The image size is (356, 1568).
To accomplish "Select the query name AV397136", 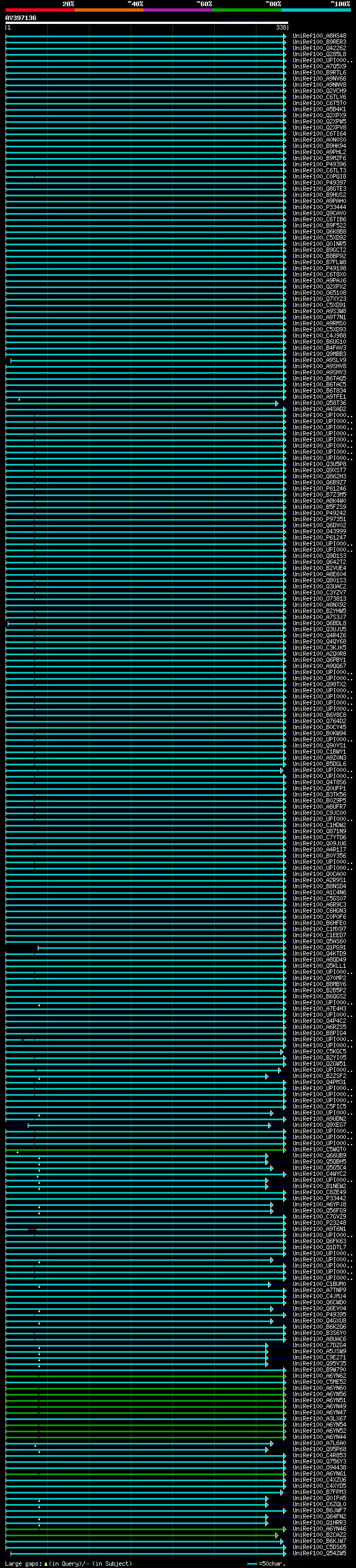I will [x=21, y=18].
